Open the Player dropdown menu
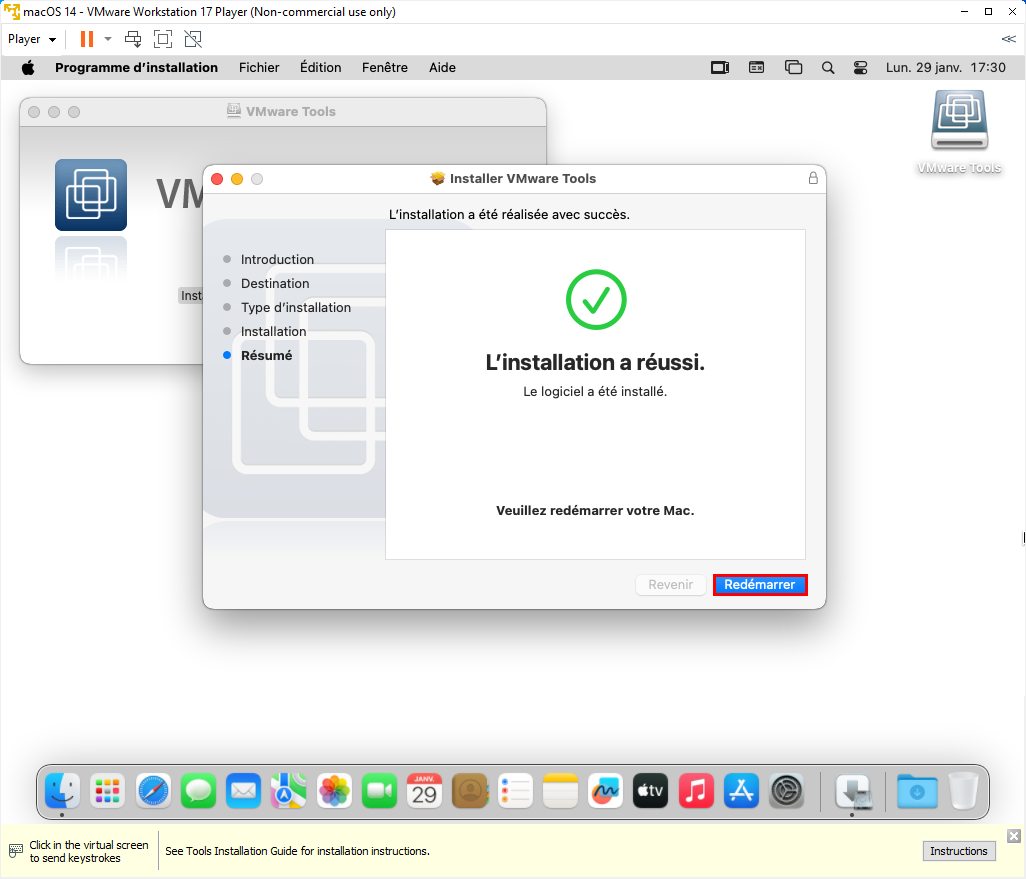 31,39
